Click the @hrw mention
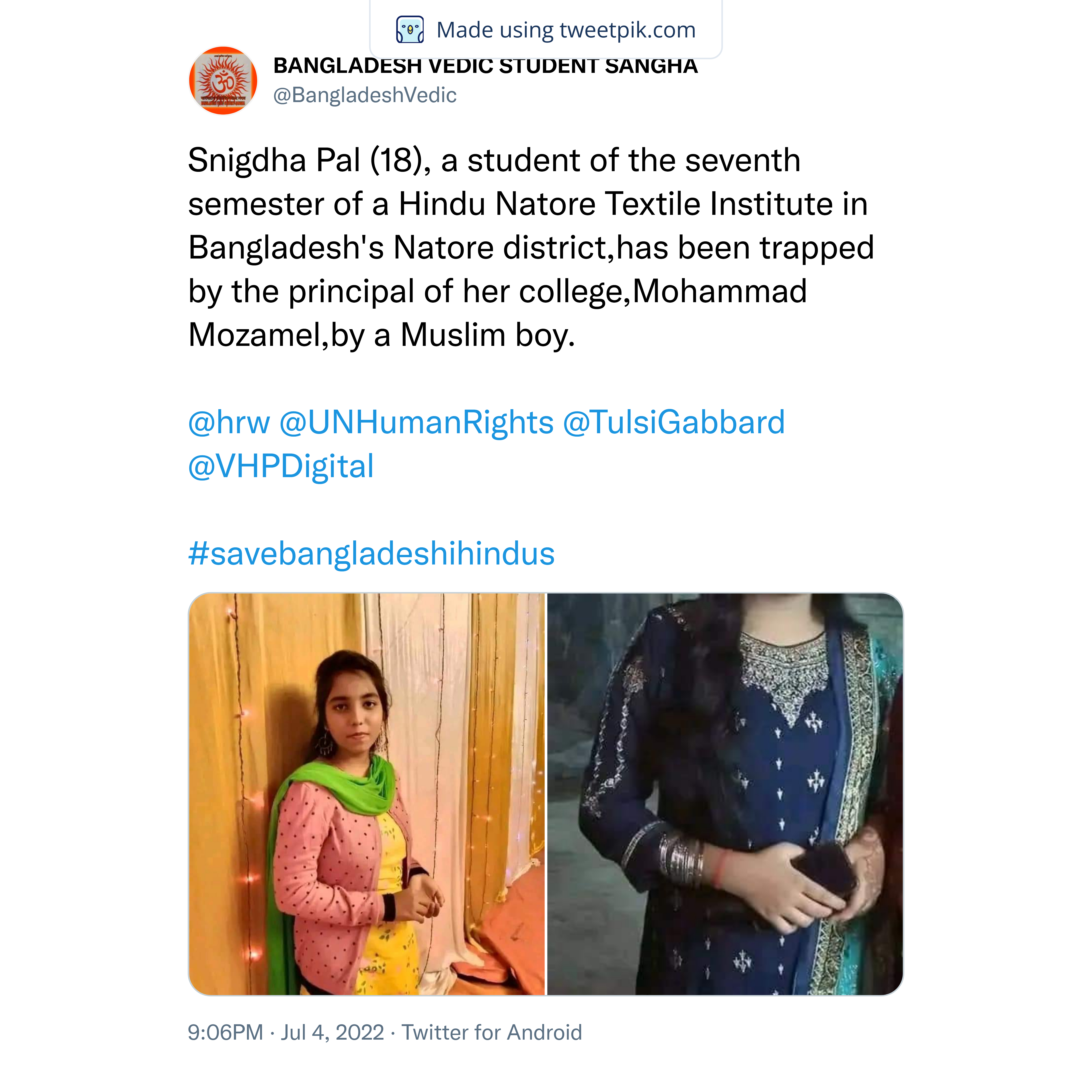1092x1092 pixels. point(229,422)
